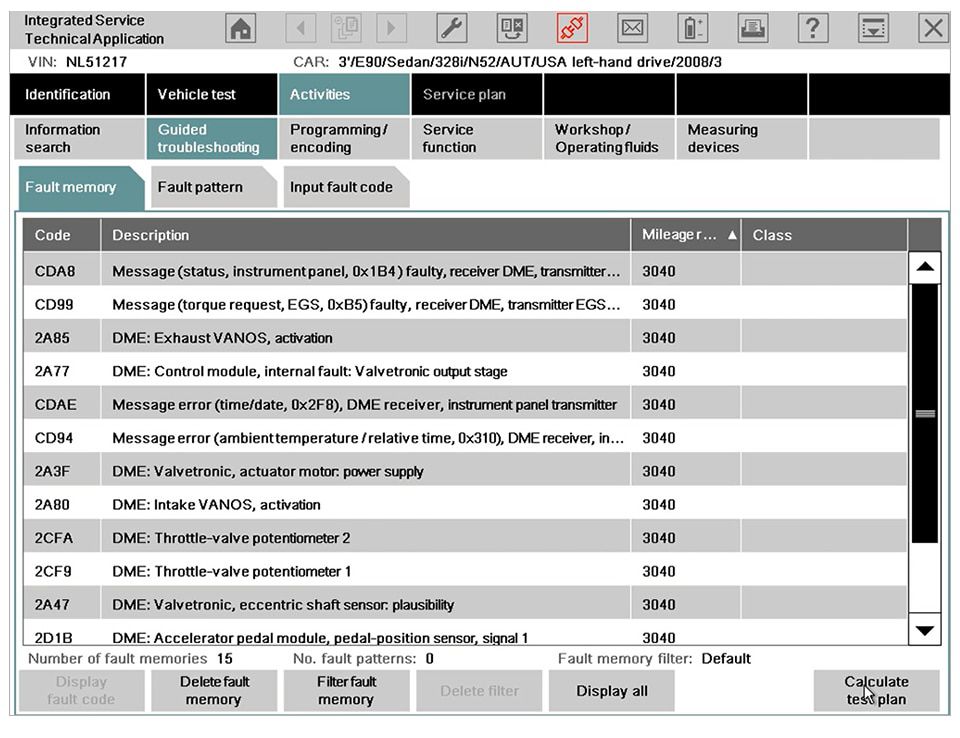960x738 pixels.
Task: Click the Home icon in the toolbar
Action: coord(241,29)
